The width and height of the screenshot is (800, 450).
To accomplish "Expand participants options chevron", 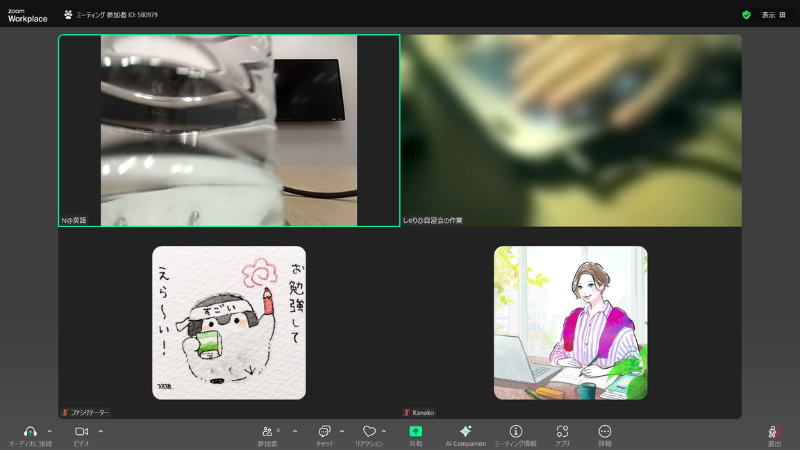I will pyautogui.click(x=295, y=432).
